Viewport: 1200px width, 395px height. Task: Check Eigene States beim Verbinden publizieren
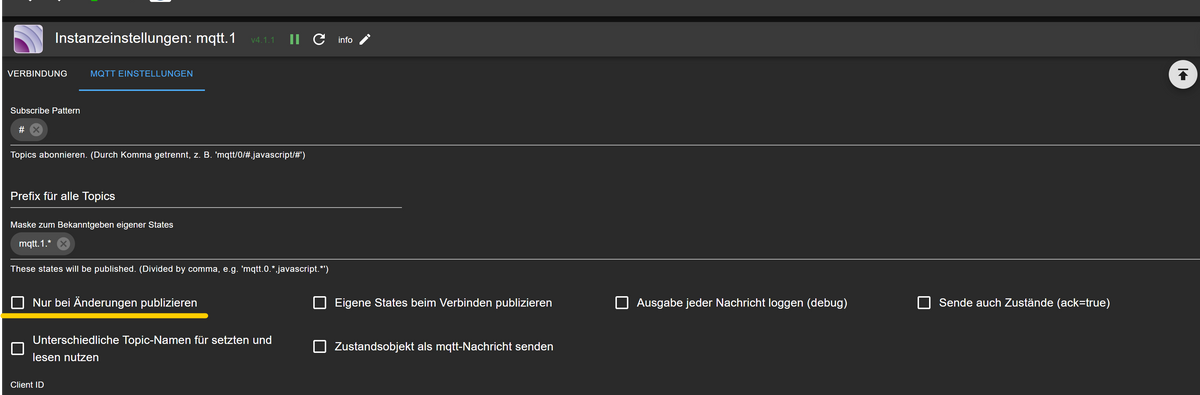(x=320, y=302)
